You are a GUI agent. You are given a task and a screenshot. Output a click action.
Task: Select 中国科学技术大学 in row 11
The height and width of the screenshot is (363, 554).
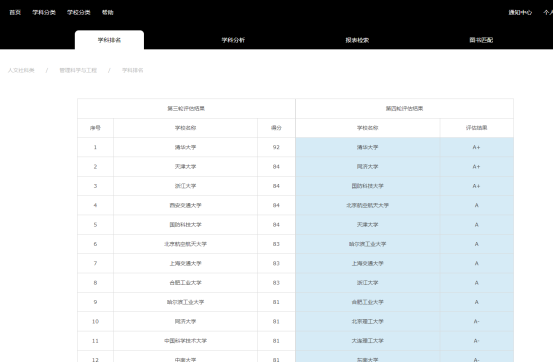(185, 341)
